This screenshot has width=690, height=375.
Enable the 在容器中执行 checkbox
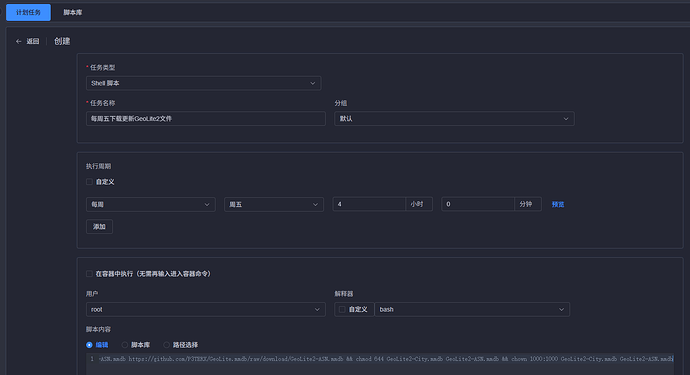89,274
